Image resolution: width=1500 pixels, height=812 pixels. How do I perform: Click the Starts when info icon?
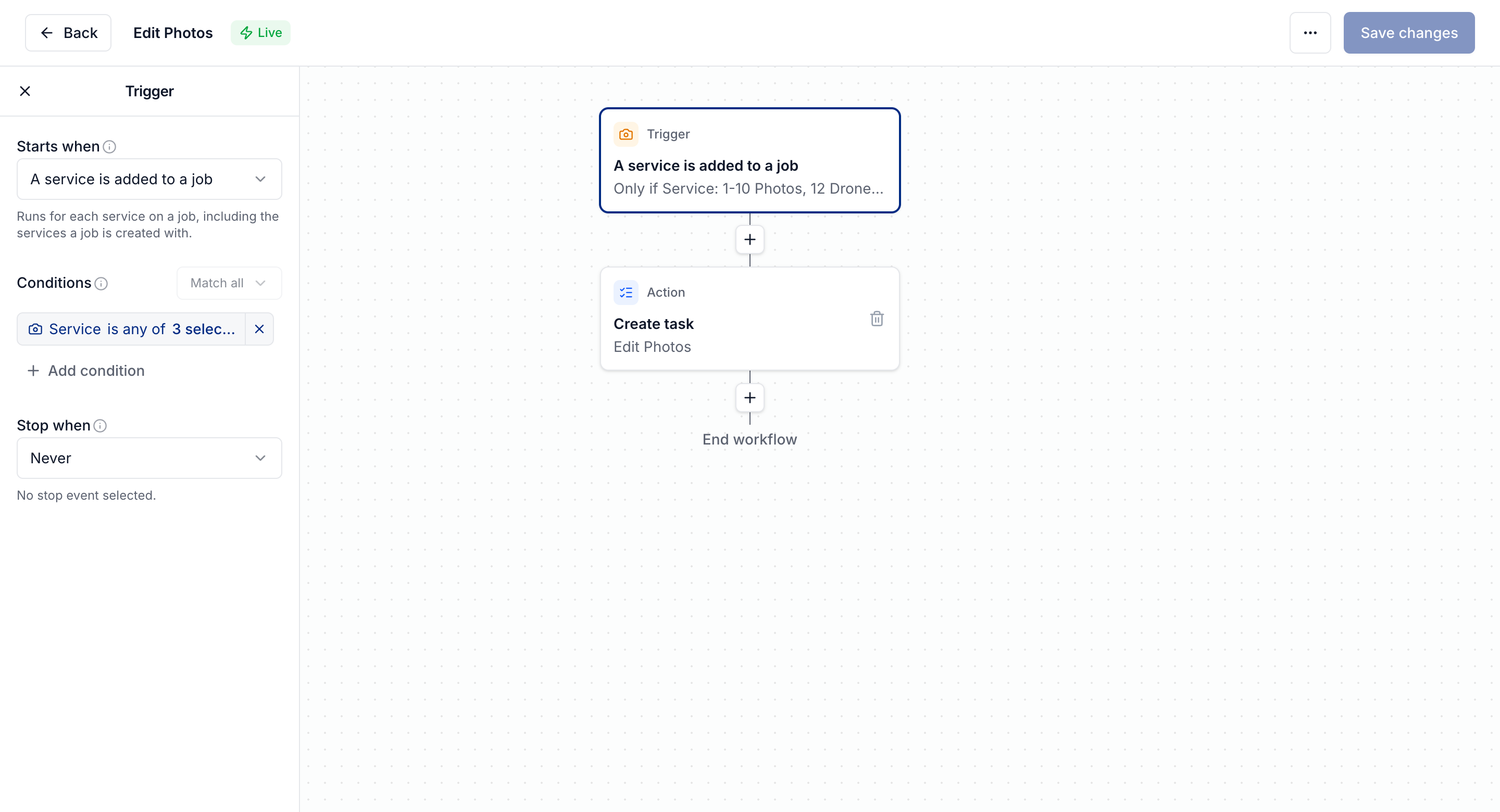tap(109, 147)
